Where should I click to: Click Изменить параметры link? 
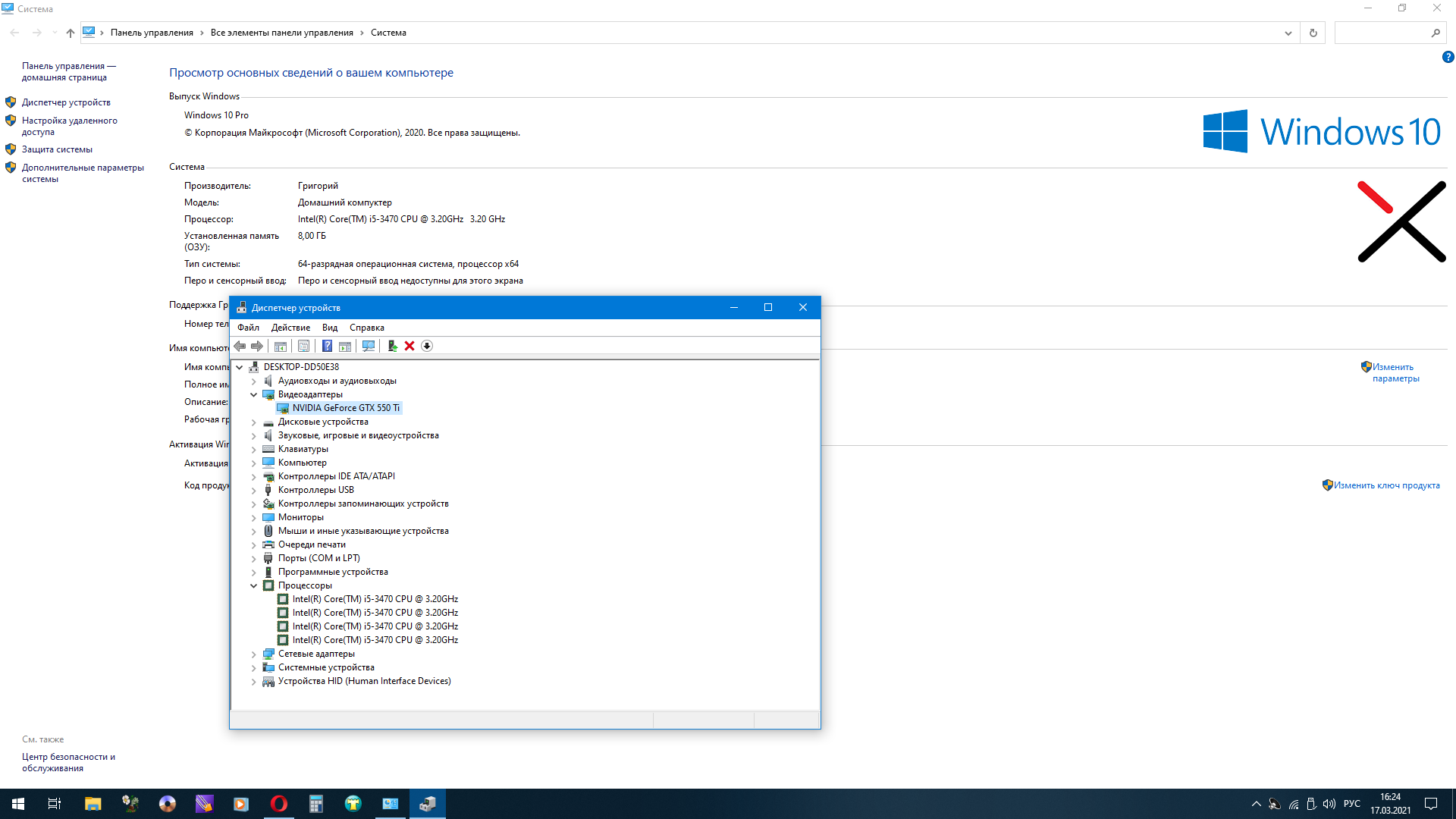1395,372
